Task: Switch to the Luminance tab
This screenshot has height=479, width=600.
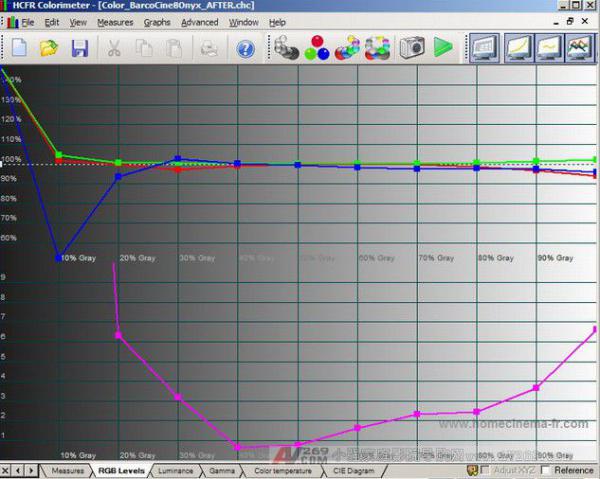Action: 175,470
